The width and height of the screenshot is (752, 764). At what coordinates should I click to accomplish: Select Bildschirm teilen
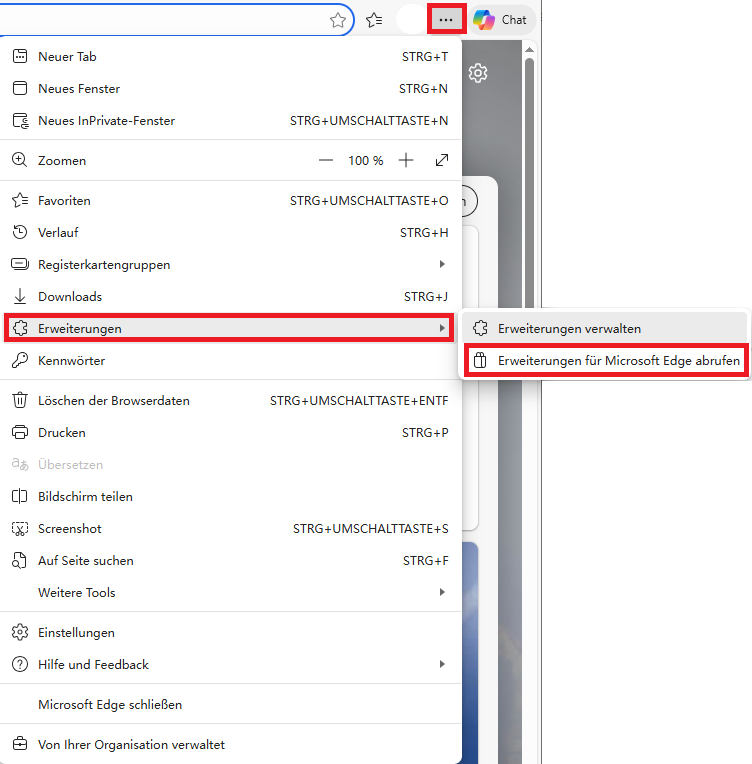point(231,497)
